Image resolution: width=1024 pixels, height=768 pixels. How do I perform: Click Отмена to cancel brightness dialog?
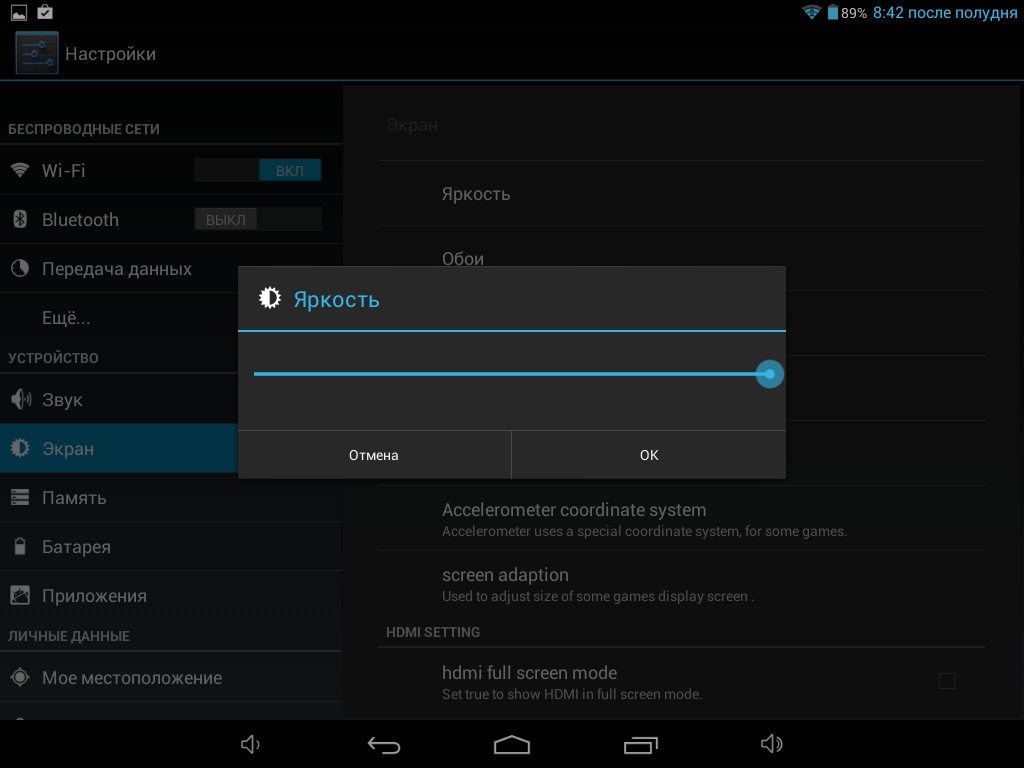[374, 455]
